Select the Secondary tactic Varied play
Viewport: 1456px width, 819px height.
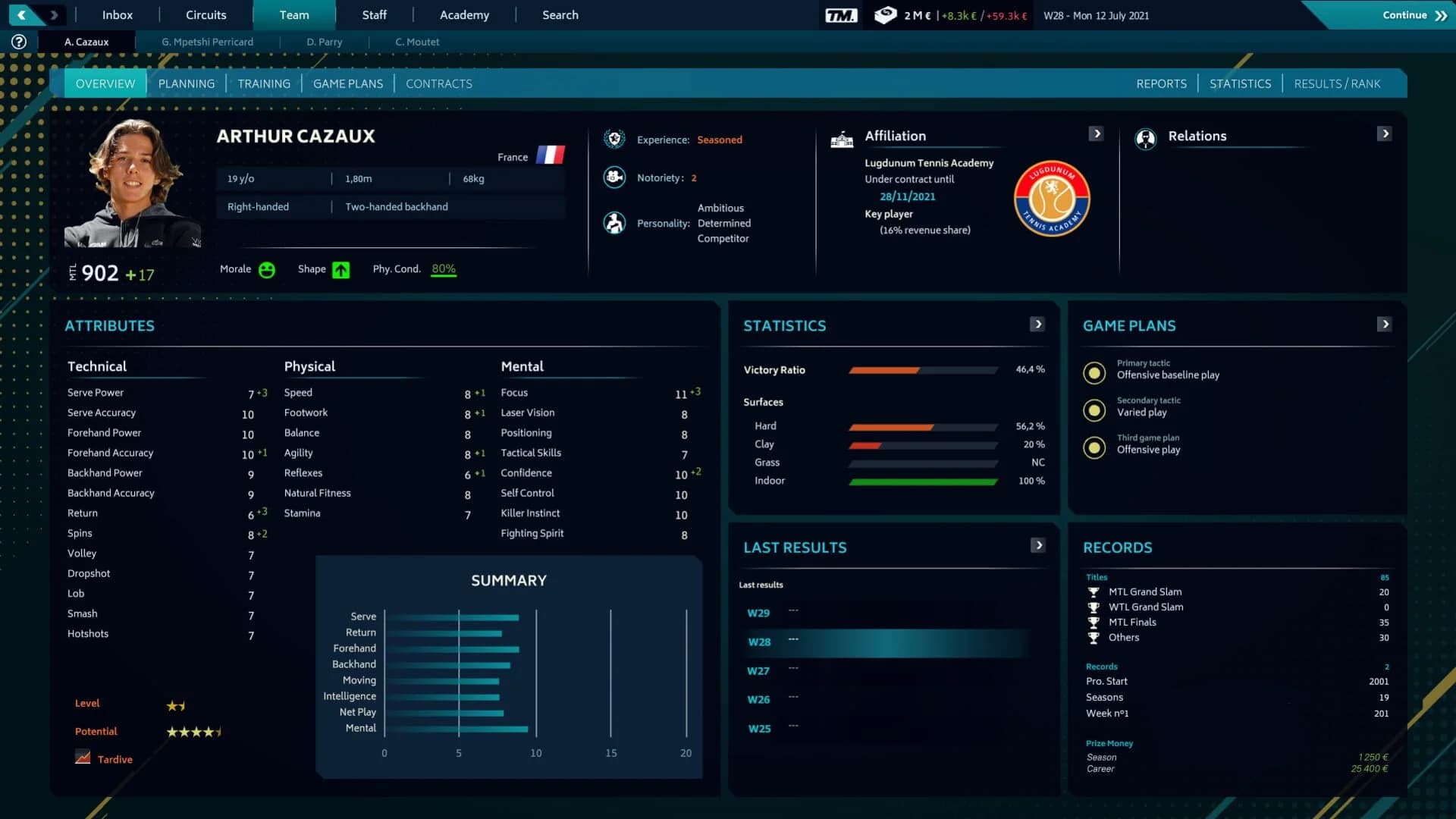pyautogui.click(x=1094, y=409)
